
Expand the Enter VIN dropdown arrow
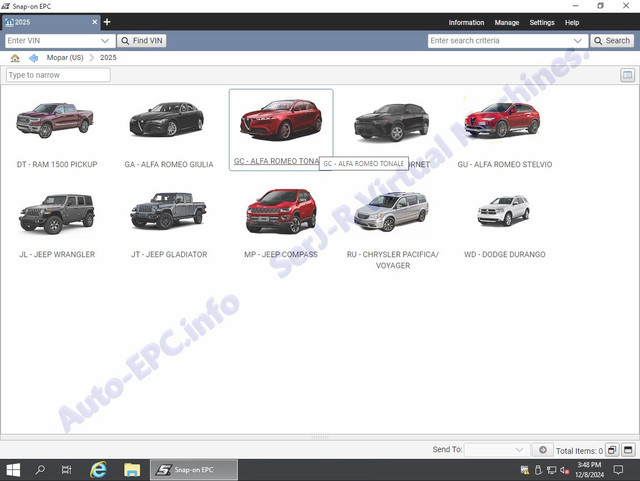tap(105, 40)
